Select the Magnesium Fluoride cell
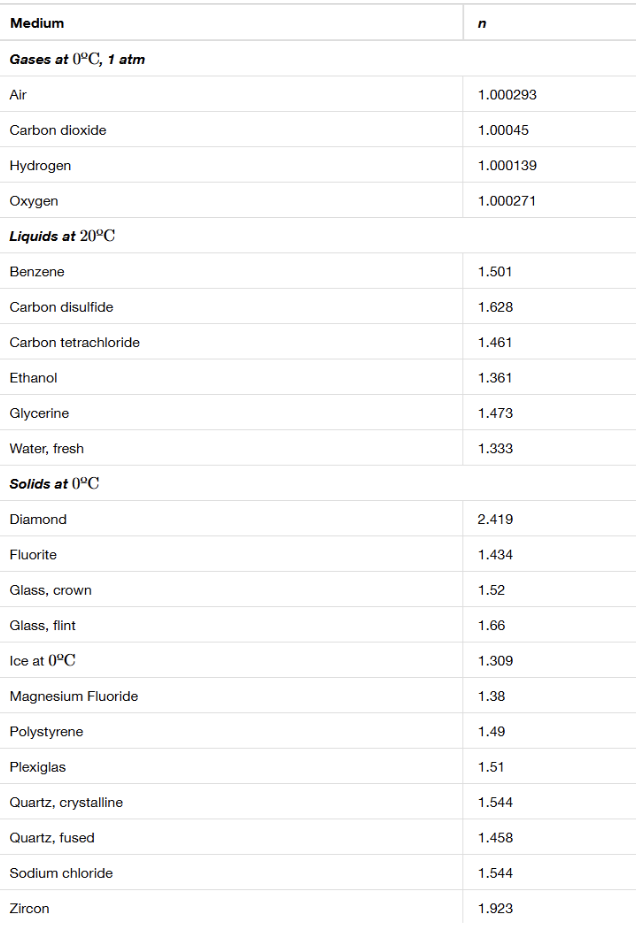Image resolution: width=636 pixels, height=928 pixels. pos(74,696)
